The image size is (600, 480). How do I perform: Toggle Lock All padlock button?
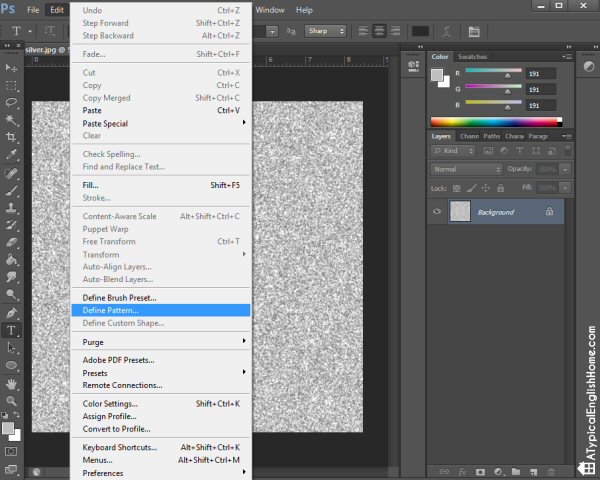500,188
